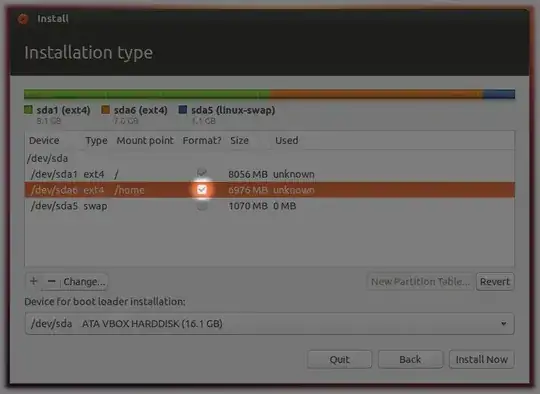Click the Revert button
The width and height of the screenshot is (540, 394).
(495, 282)
